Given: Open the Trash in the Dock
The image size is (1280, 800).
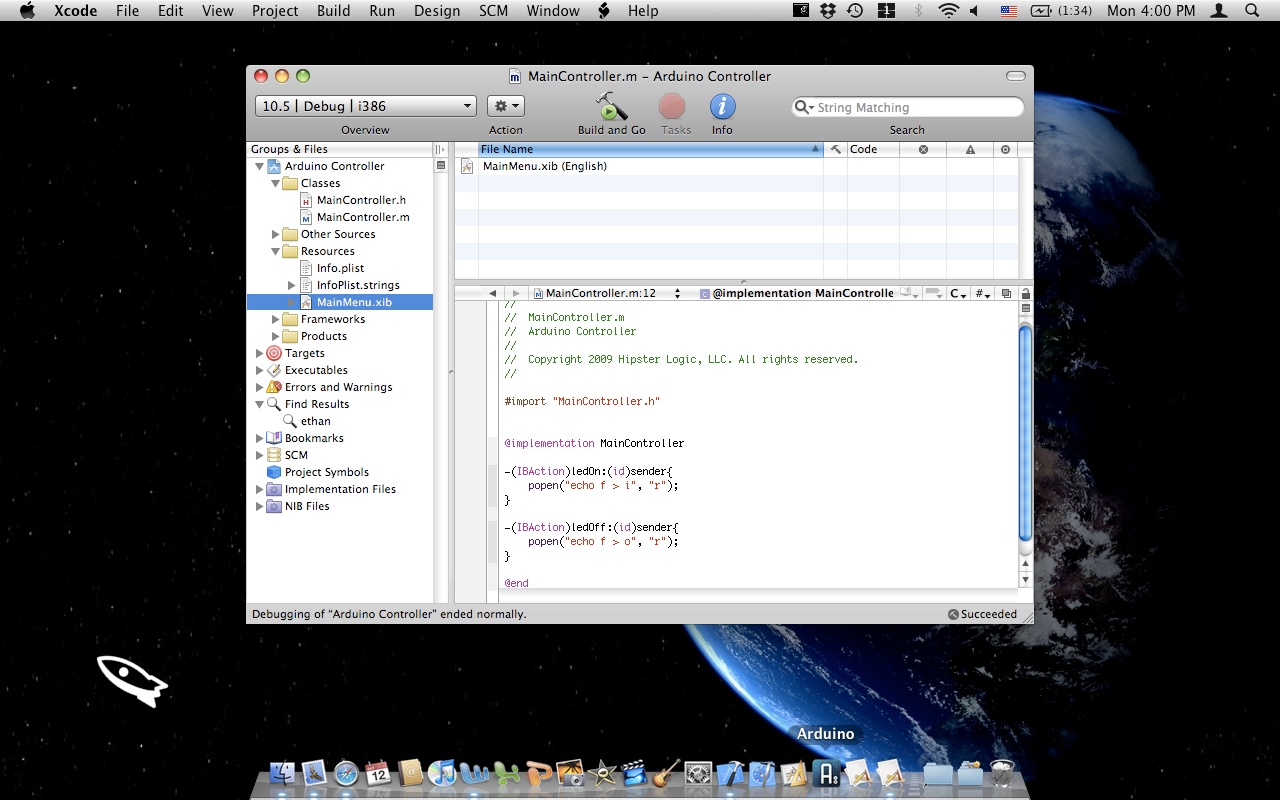Looking at the screenshot, I should (x=1001, y=773).
